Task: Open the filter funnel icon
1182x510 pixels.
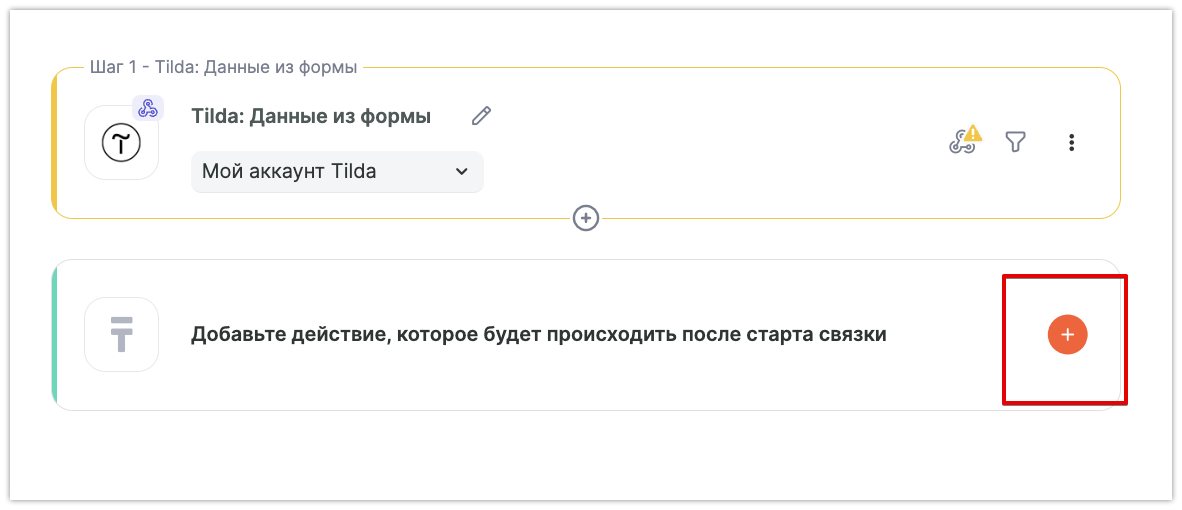Action: [x=1016, y=143]
